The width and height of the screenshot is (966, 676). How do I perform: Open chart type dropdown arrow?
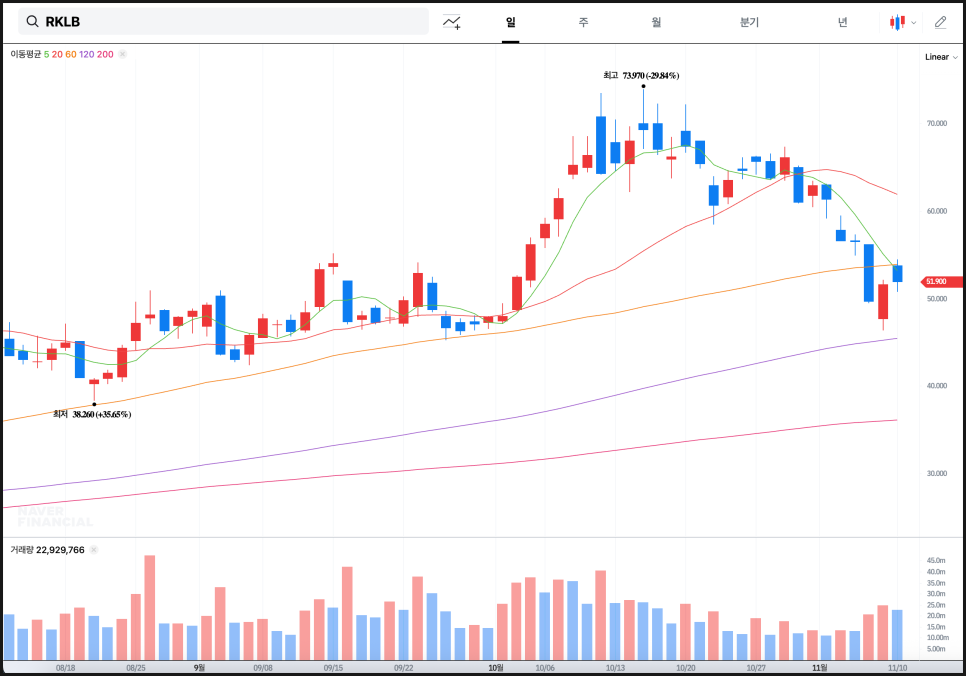click(913, 22)
